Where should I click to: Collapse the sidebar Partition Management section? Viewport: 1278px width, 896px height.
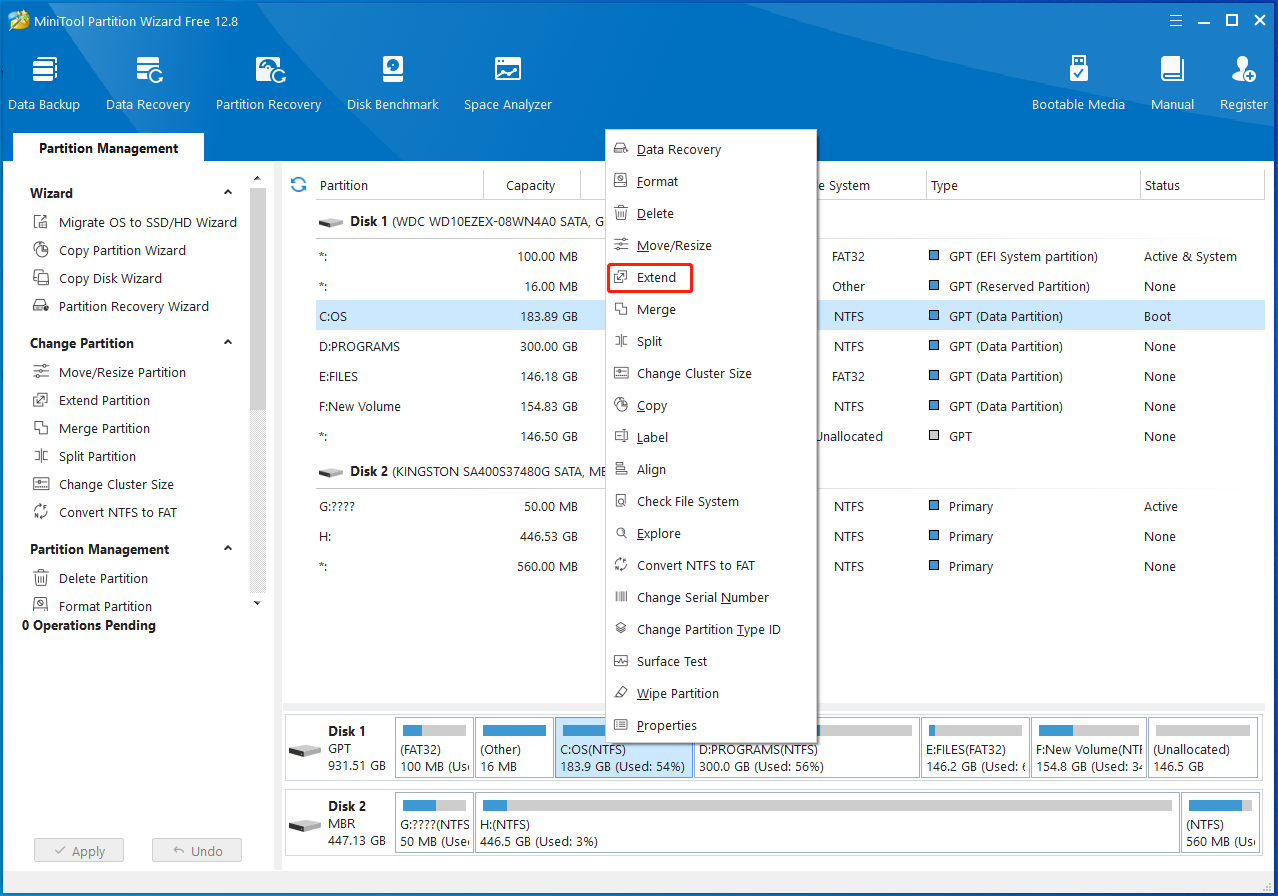coord(228,549)
